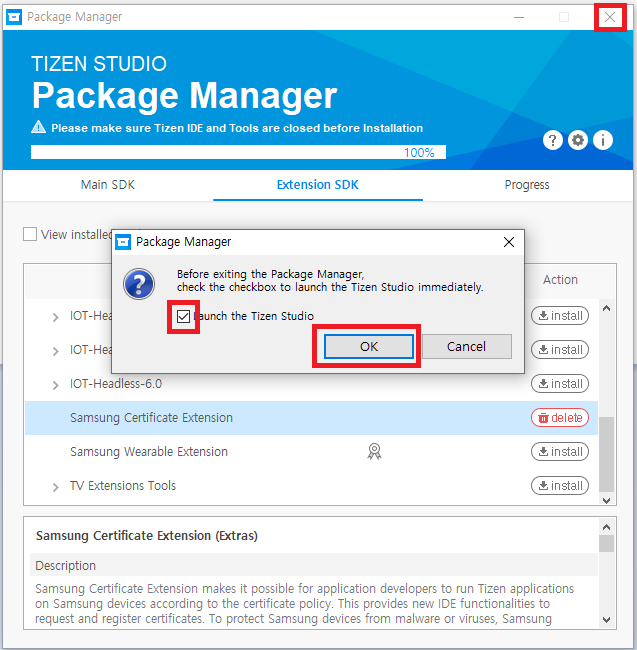The image size is (637, 650).
Task: Select the Extension SDK tab
Action: tap(318, 185)
